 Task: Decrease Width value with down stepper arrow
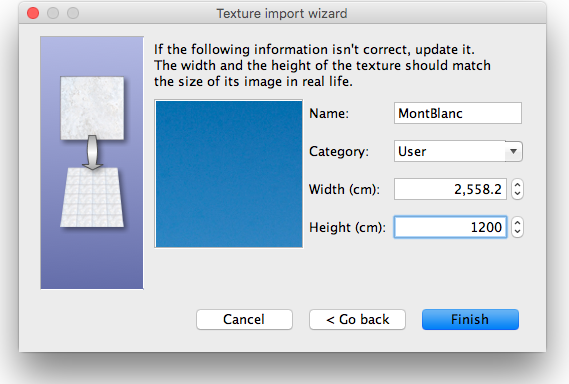click(517, 194)
